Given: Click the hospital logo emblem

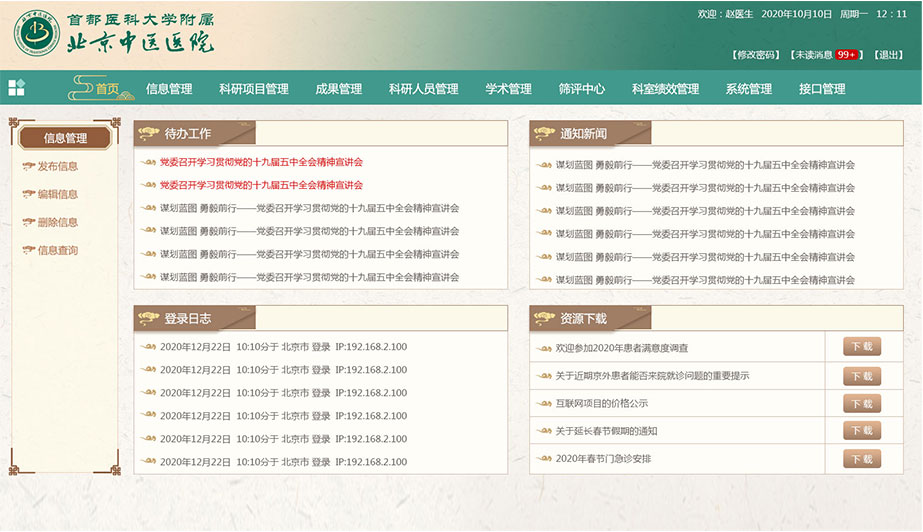Looking at the screenshot, I should point(36,34).
